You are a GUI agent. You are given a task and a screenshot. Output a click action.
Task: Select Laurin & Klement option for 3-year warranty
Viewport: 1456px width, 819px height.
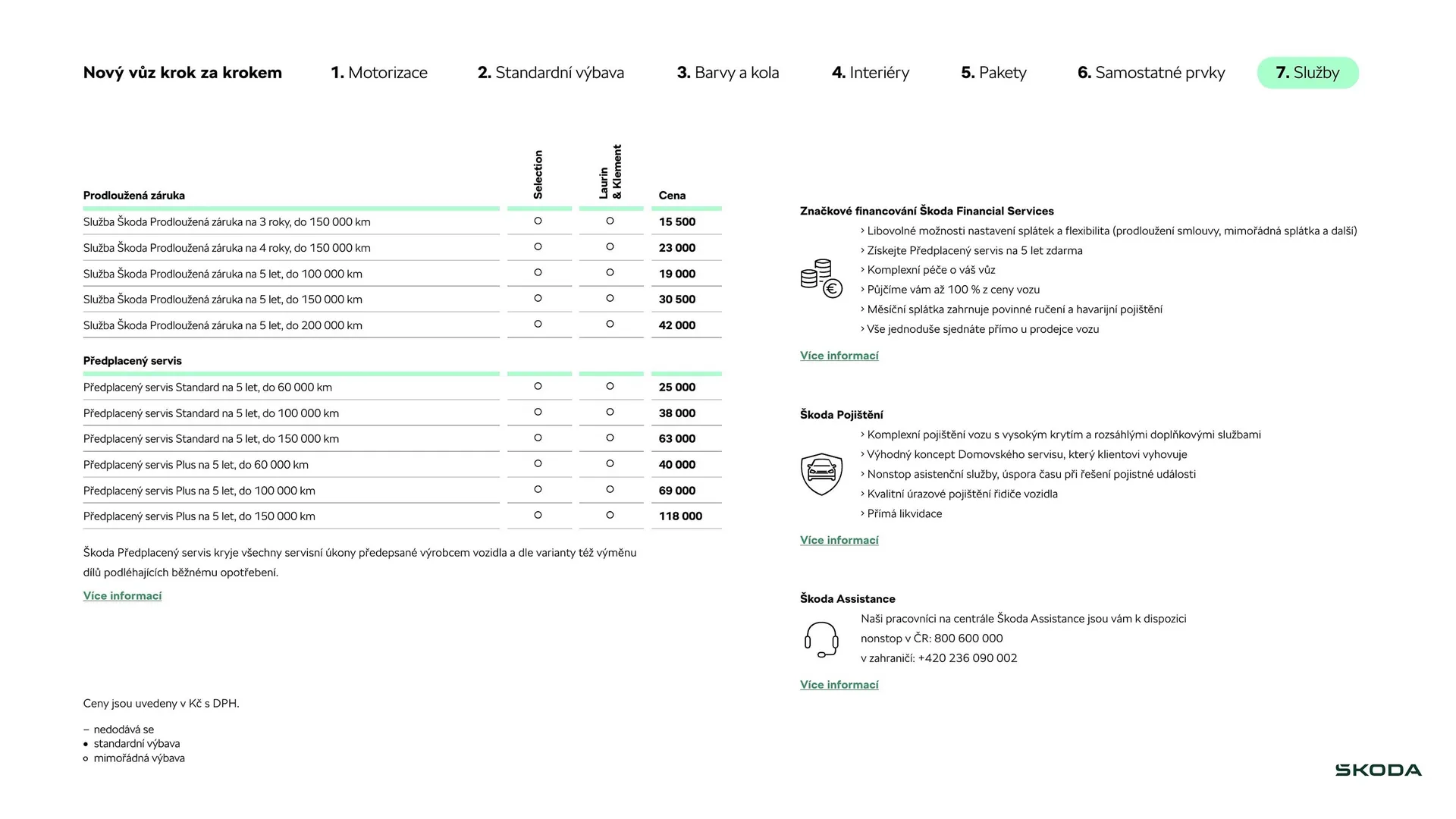pyautogui.click(x=610, y=221)
